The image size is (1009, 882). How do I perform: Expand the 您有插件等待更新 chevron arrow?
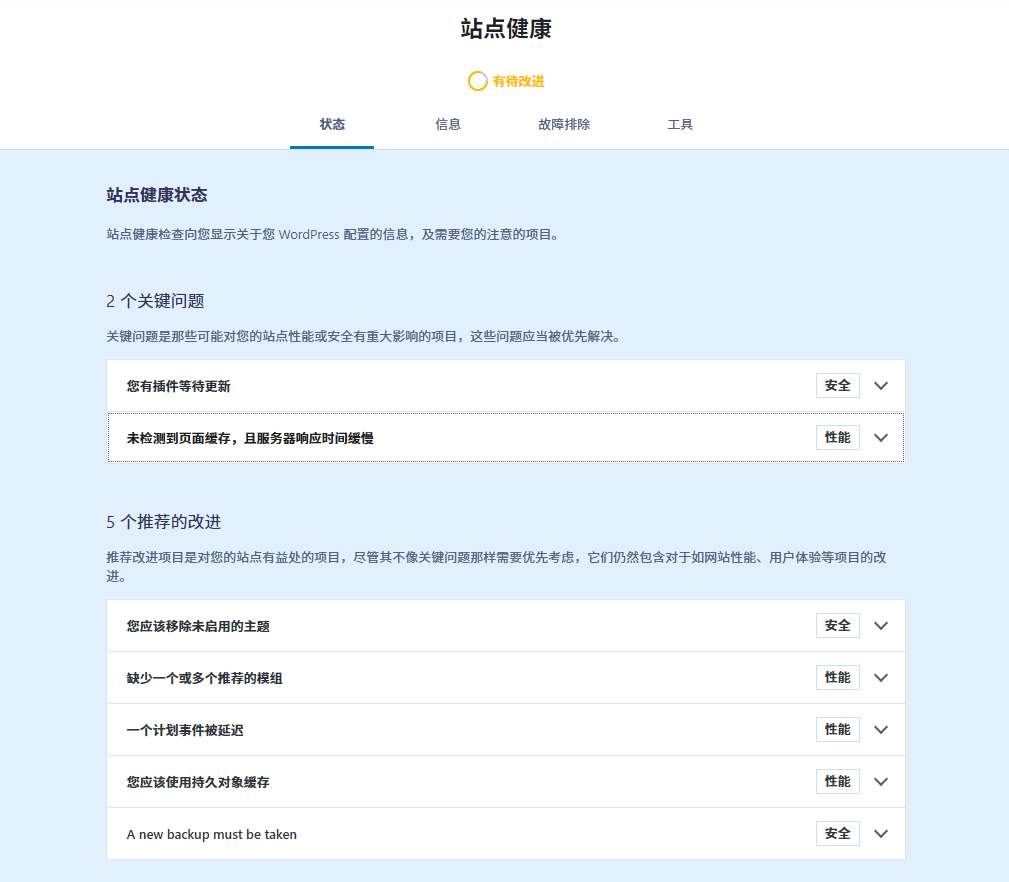tap(881, 386)
